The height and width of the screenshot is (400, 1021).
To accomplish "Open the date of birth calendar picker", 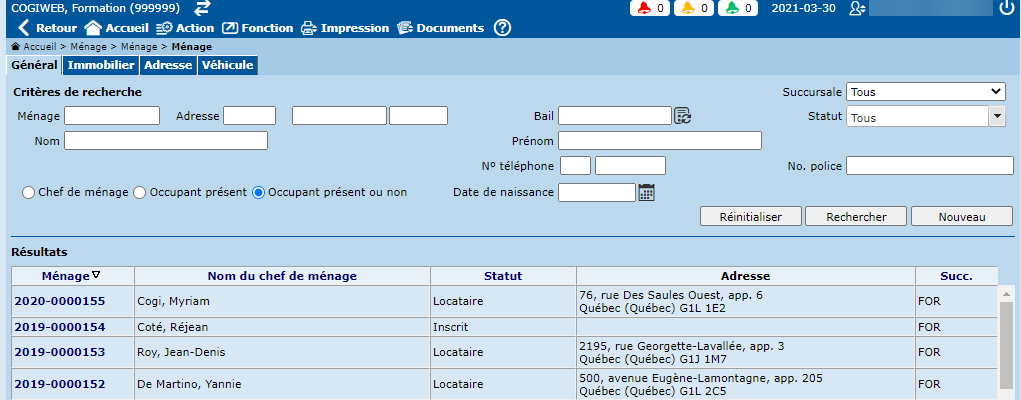I will click(646, 192).
